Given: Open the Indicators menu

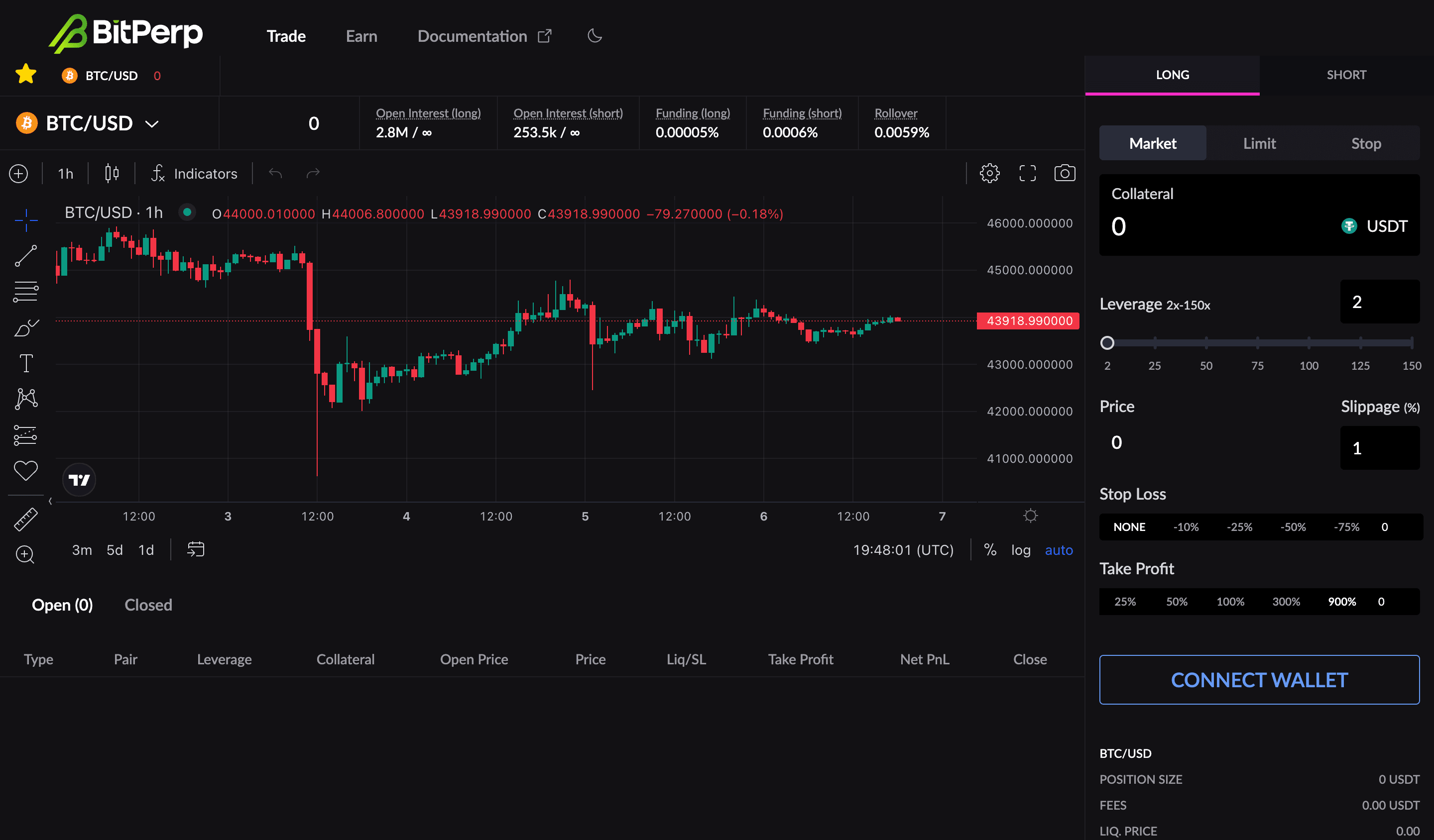Looking at the screenshot, I should [x=194, y=174].
